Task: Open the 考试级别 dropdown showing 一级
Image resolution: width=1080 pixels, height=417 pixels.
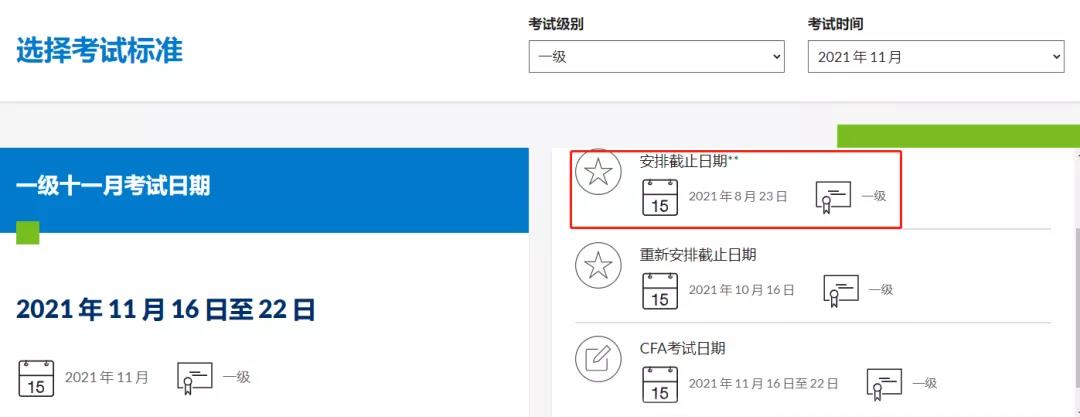Action: (x=656, y=57)
